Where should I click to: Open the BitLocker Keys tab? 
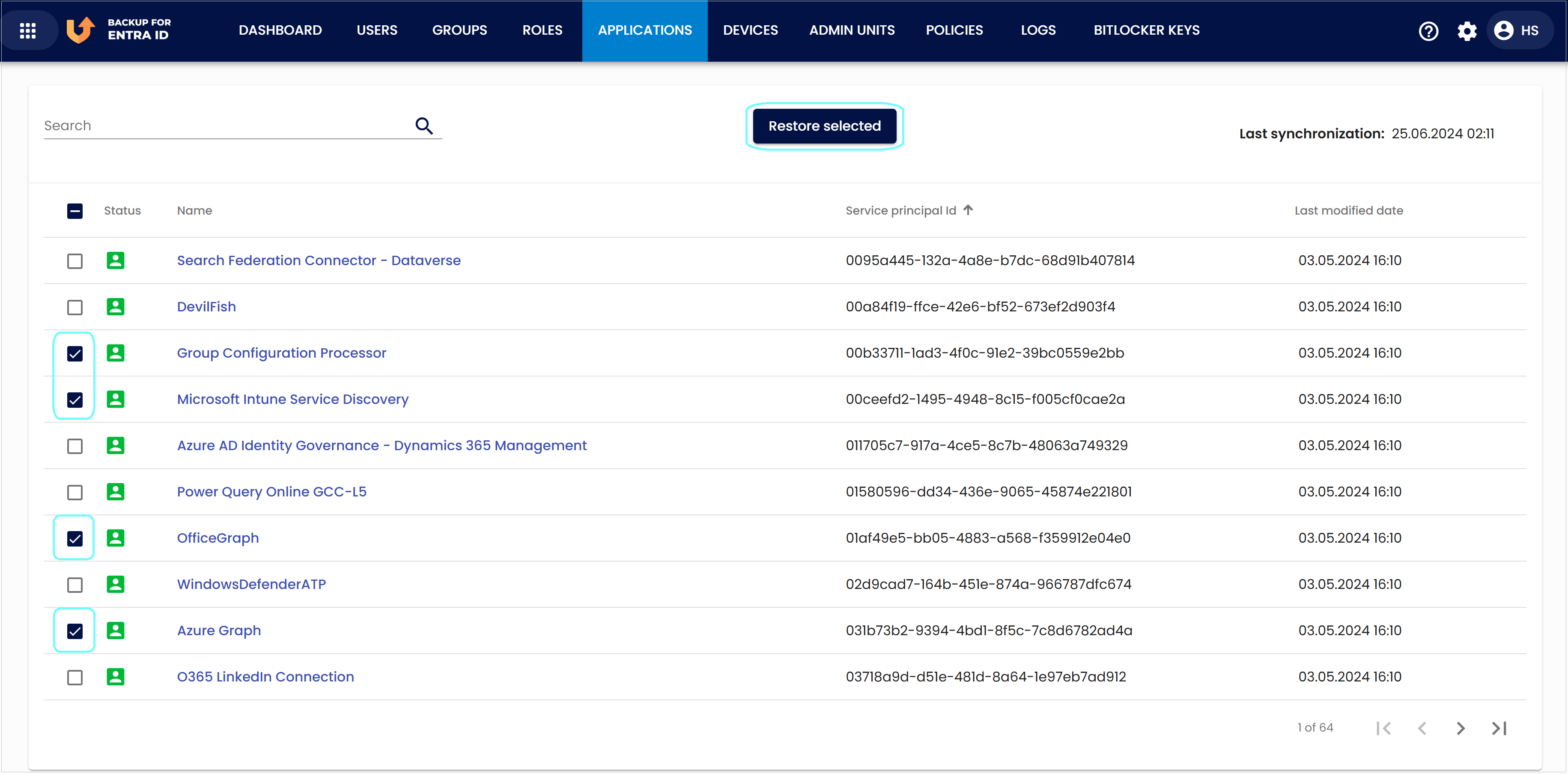coord(1146,30)
